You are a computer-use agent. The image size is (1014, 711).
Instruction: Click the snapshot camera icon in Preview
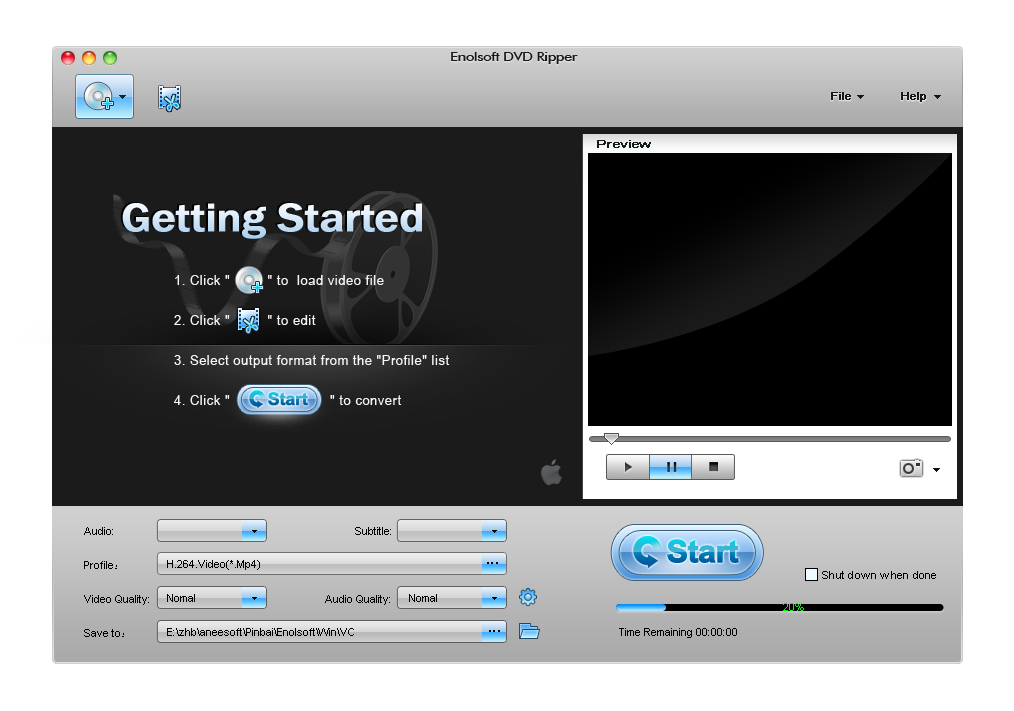pyautogui.click(x=911, y=468)
